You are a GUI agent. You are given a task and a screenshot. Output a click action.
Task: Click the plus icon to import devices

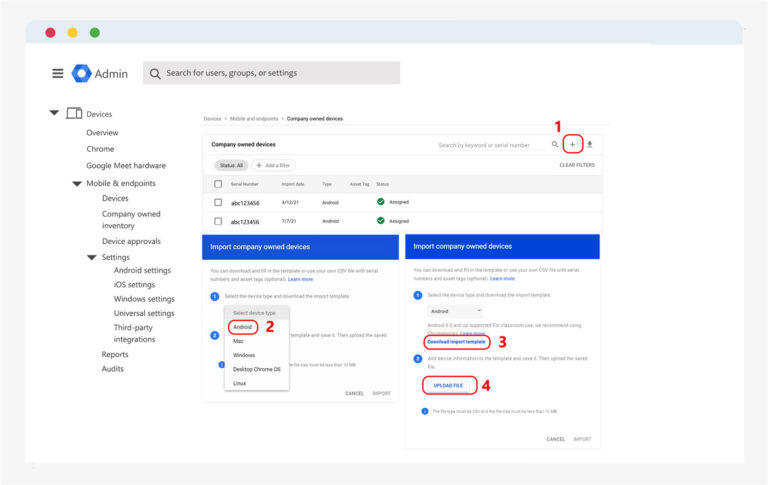click(x=573, y=145)
